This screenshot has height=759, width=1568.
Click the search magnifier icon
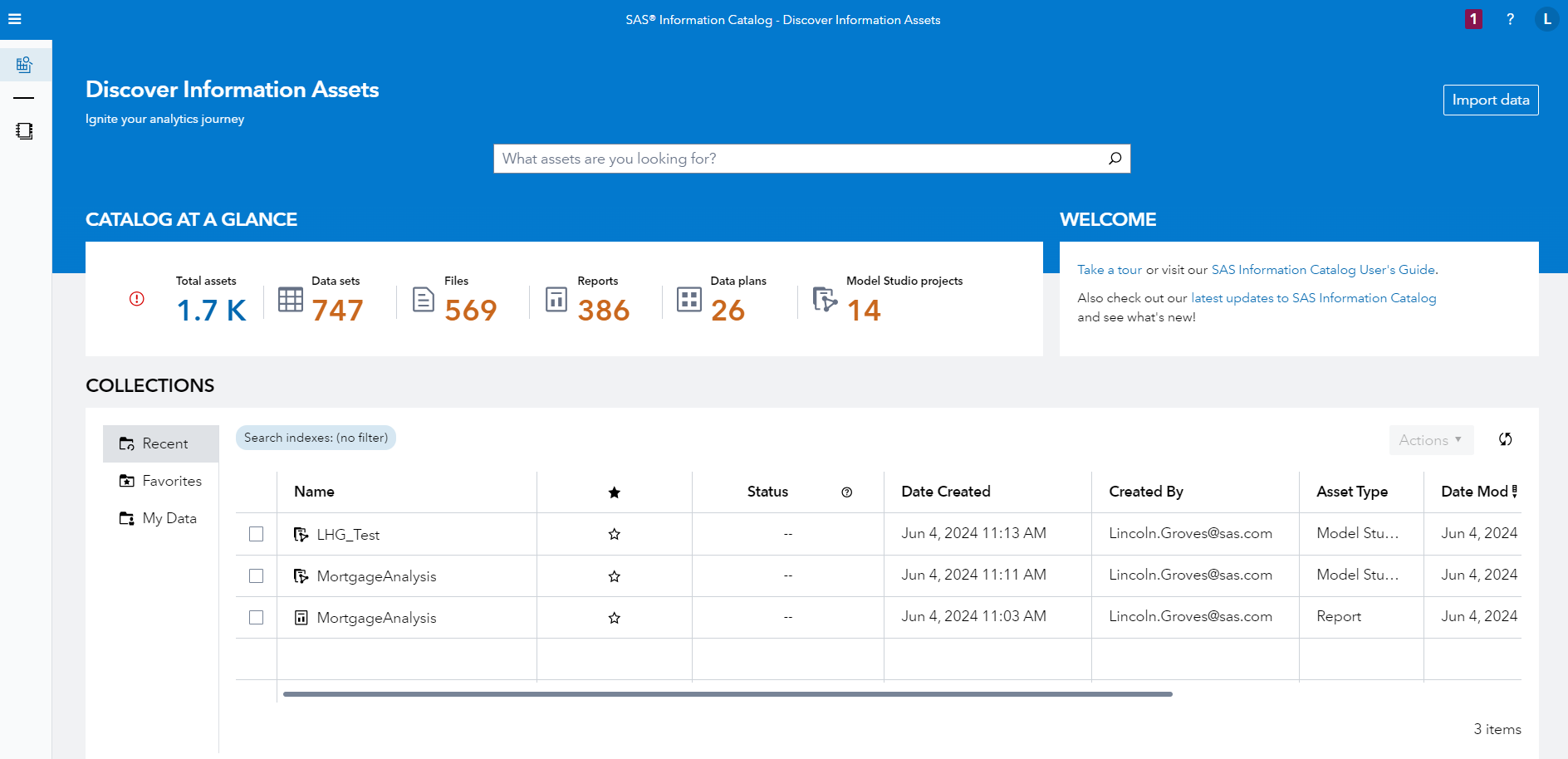(1114, 158)
